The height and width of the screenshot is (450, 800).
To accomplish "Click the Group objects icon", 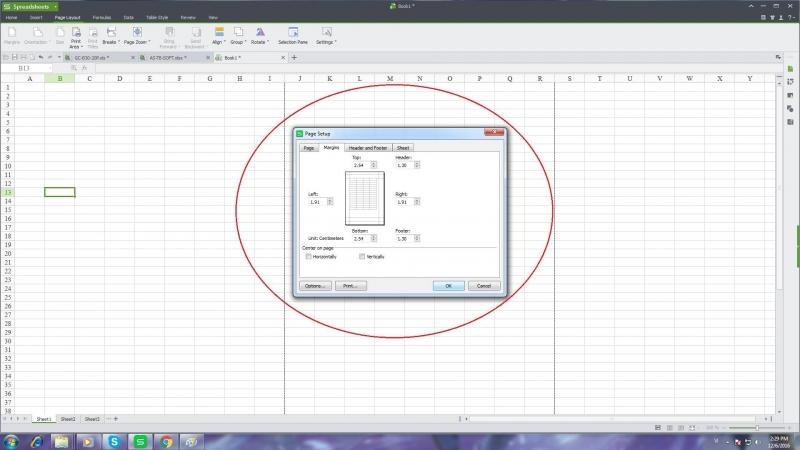I will [x=238, y=33].
